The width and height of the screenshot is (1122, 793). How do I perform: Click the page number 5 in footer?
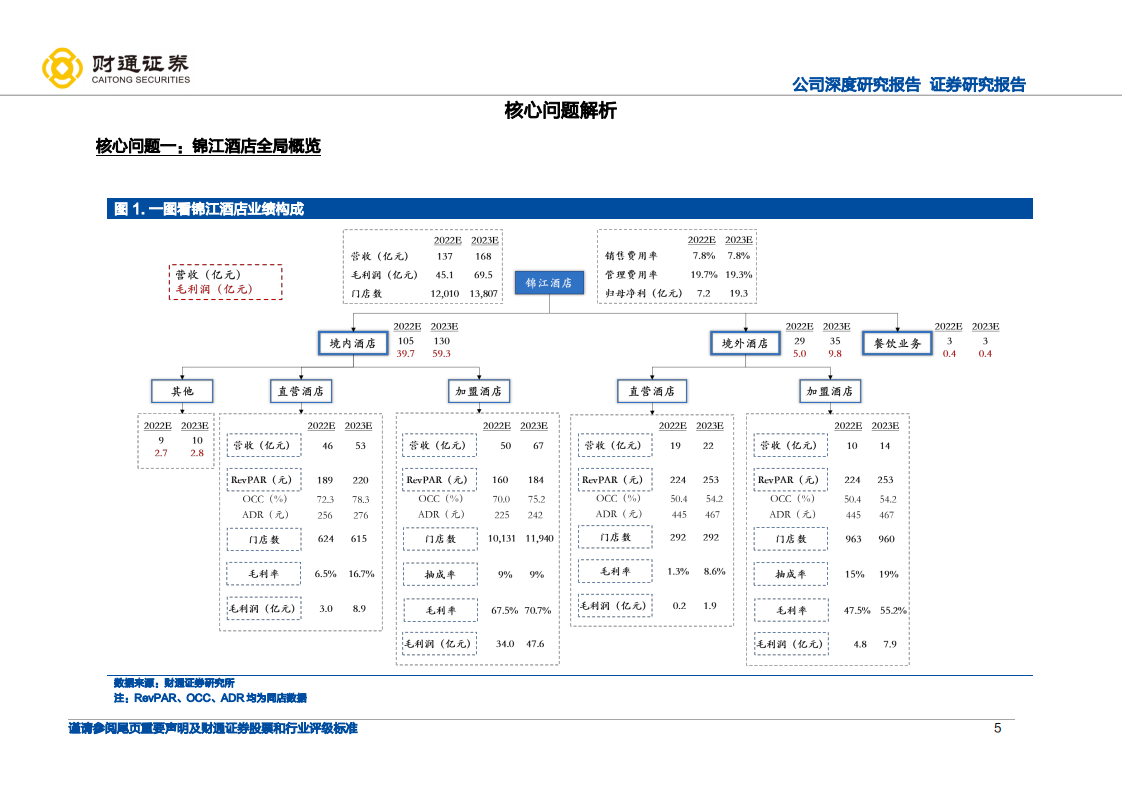(x=997, y=727)
